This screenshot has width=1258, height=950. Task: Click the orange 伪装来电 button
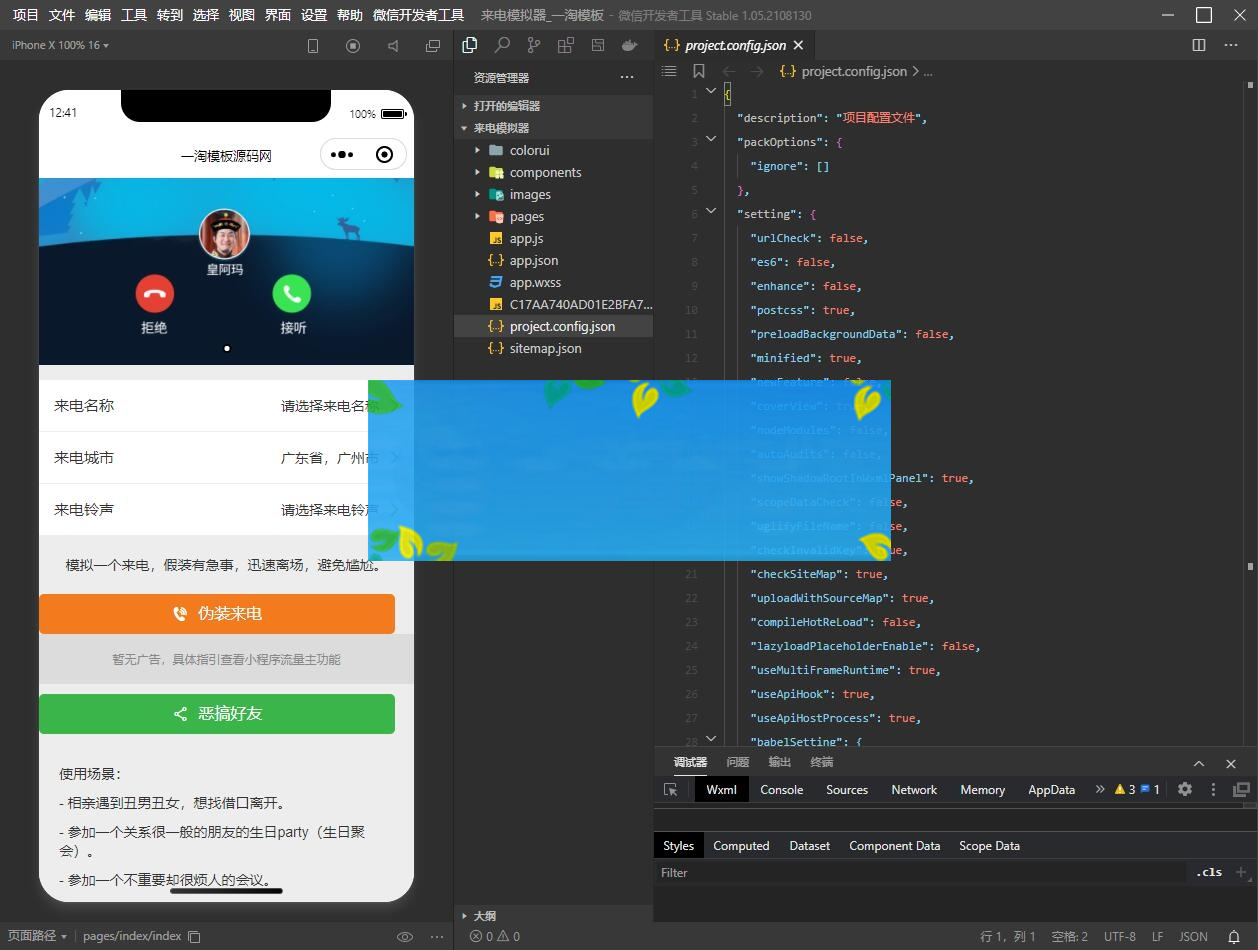(x=217, y=613)
